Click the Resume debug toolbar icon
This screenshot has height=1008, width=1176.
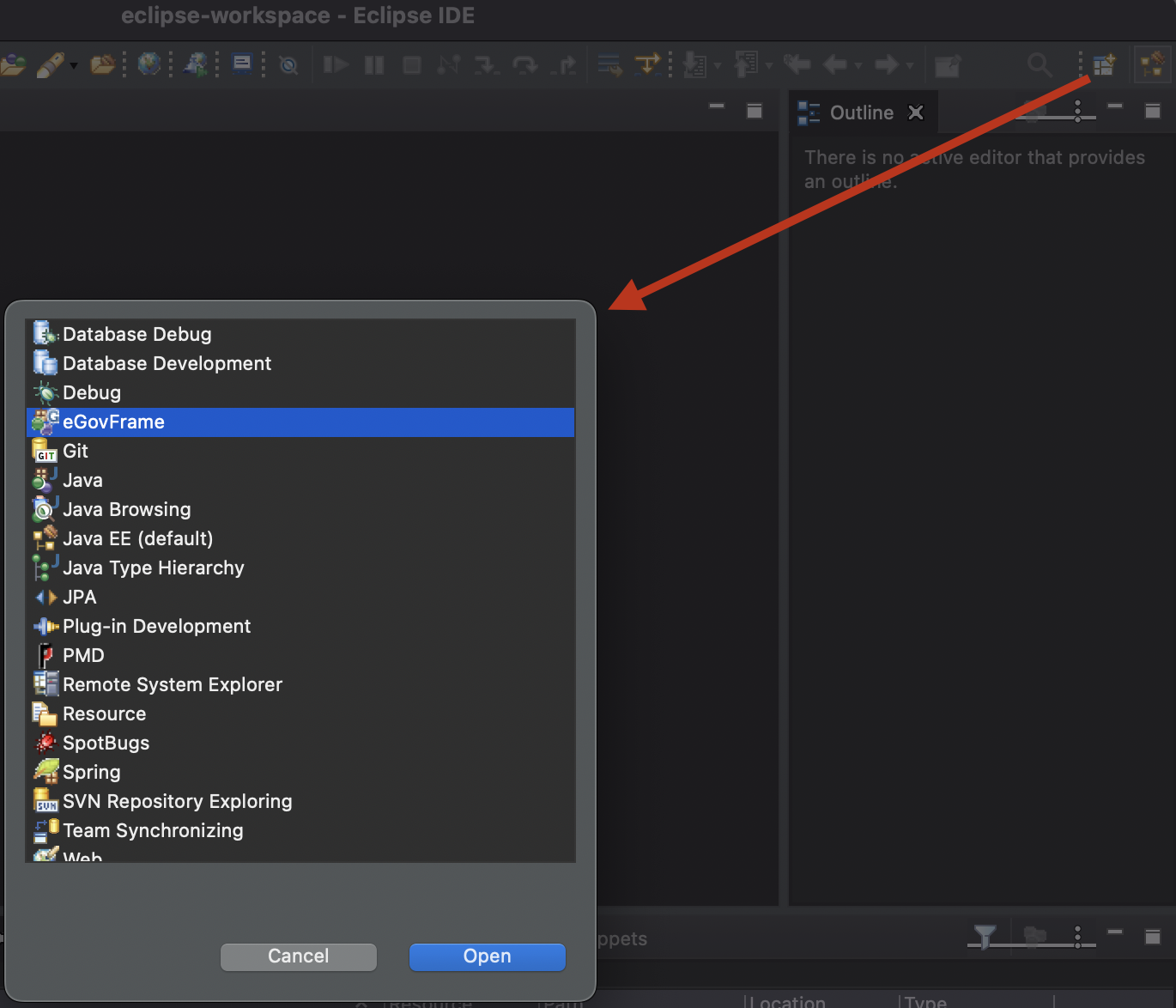click(336, 64)
